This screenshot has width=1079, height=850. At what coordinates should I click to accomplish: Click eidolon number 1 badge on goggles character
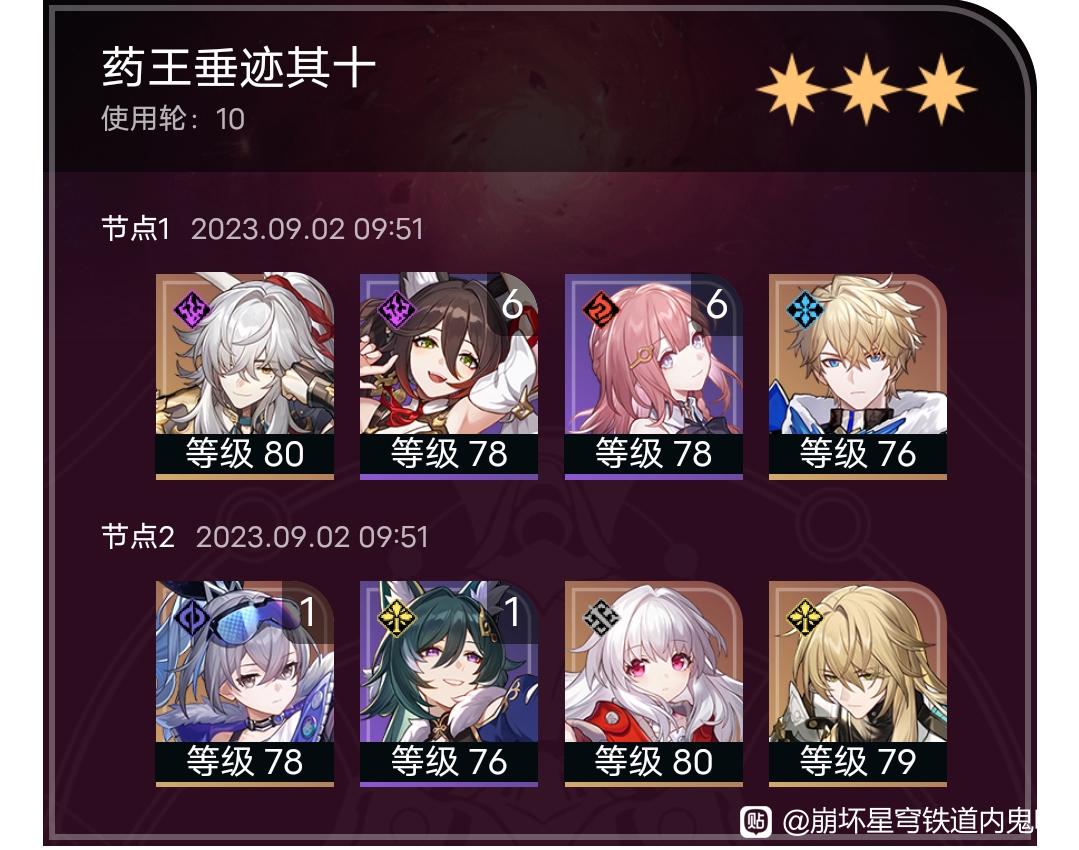click(x=308, y=611)
